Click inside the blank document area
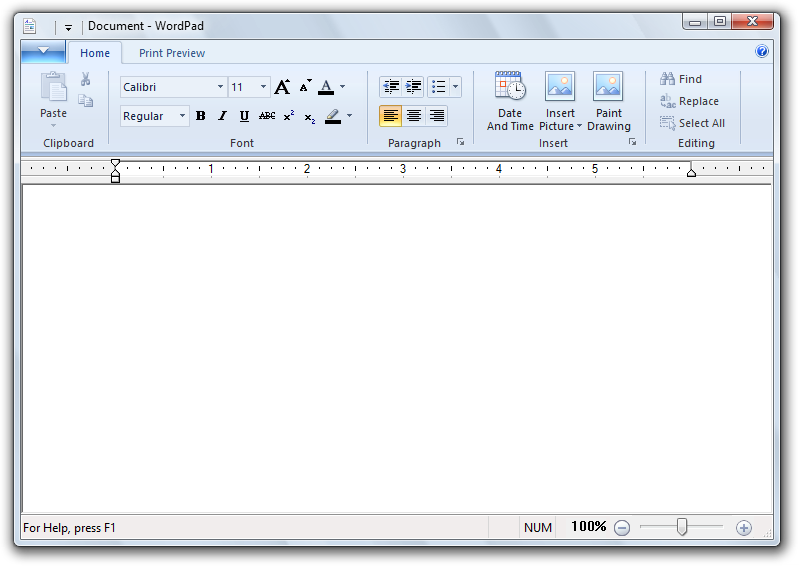The width and height of the screenshot is (800, 566). click(x=396, y=348)
